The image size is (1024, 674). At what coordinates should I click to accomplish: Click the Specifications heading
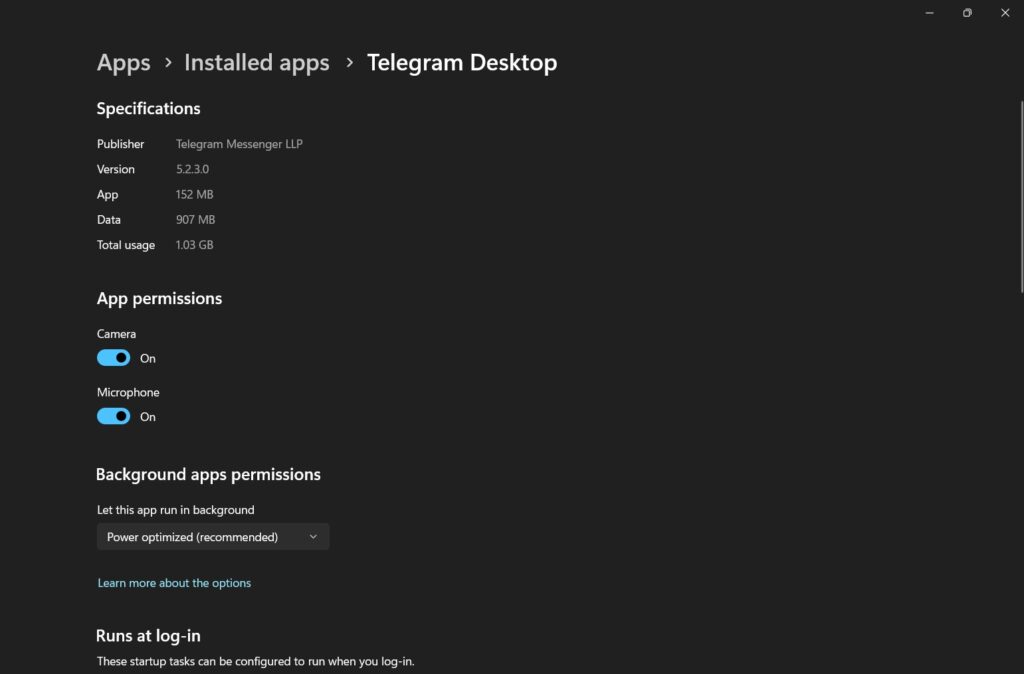(x=148, y=108)
